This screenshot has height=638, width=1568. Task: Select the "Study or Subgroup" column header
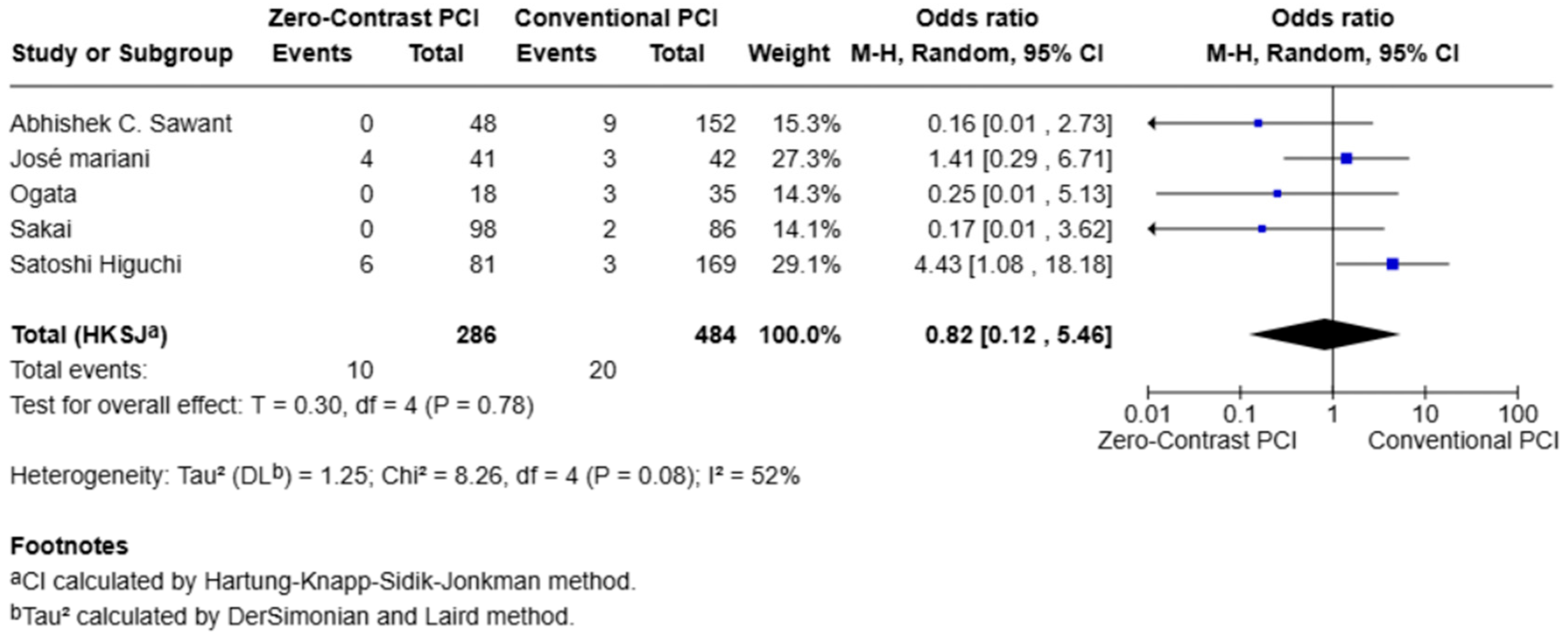pyautogui.click(x=122, y=54)
